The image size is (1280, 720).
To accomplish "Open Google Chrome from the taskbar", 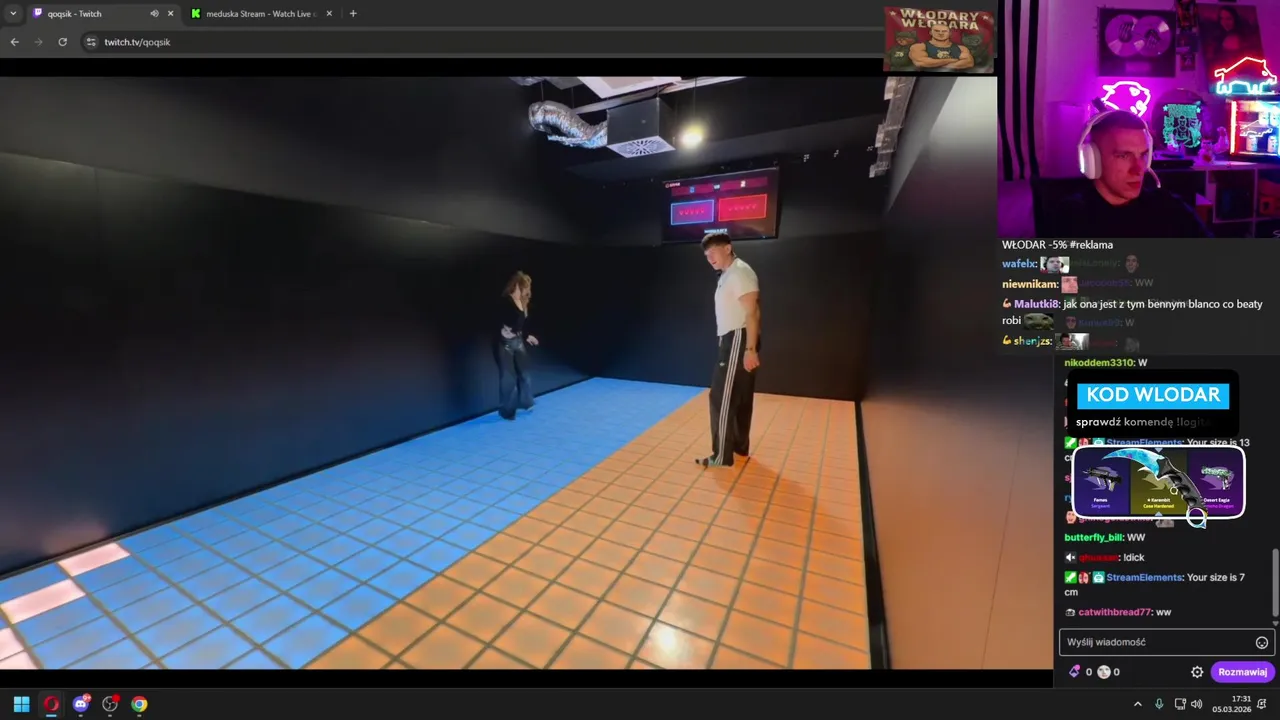I will pos(139,704).
